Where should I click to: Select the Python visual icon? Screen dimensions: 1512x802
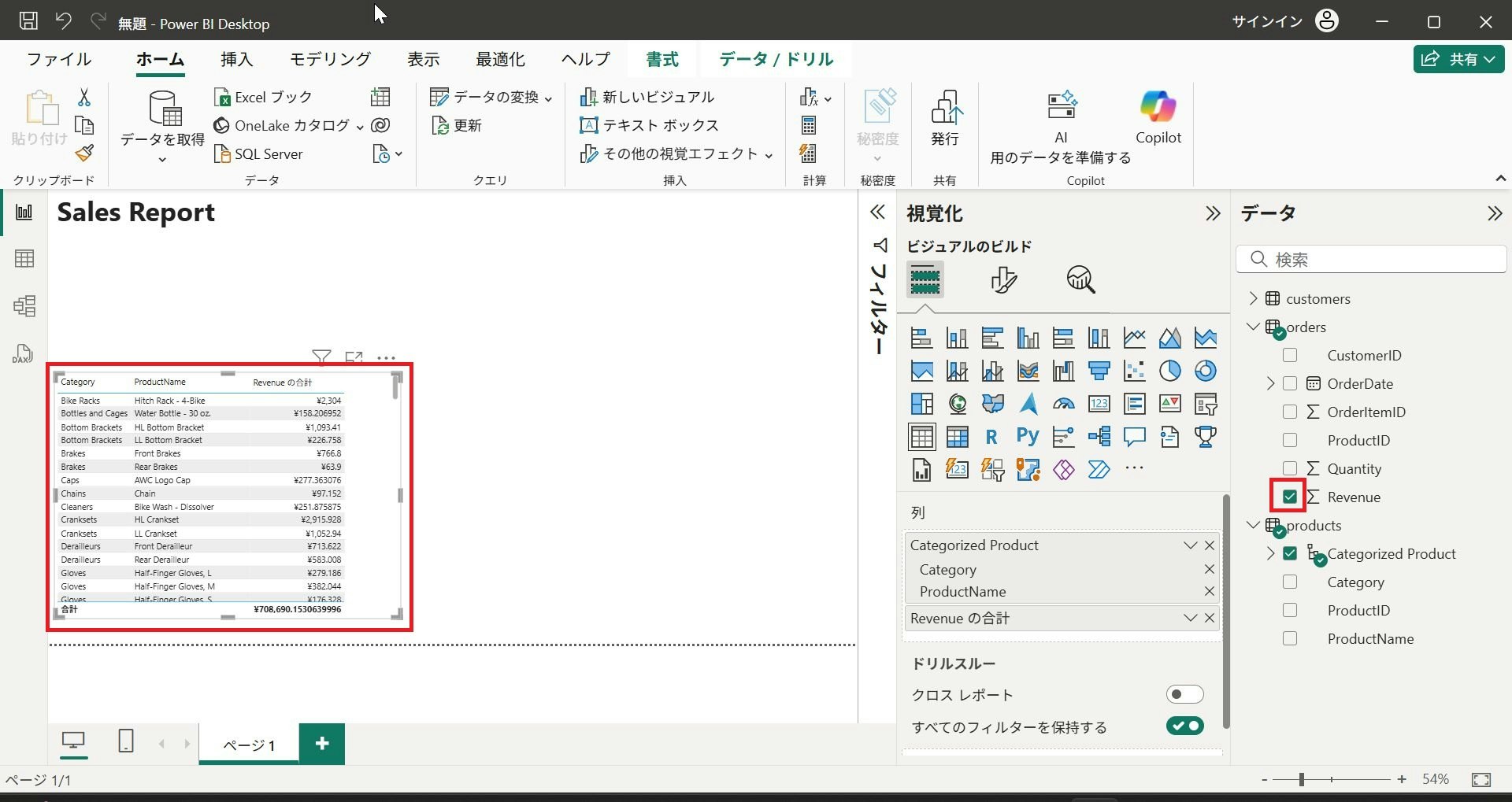1028,436
